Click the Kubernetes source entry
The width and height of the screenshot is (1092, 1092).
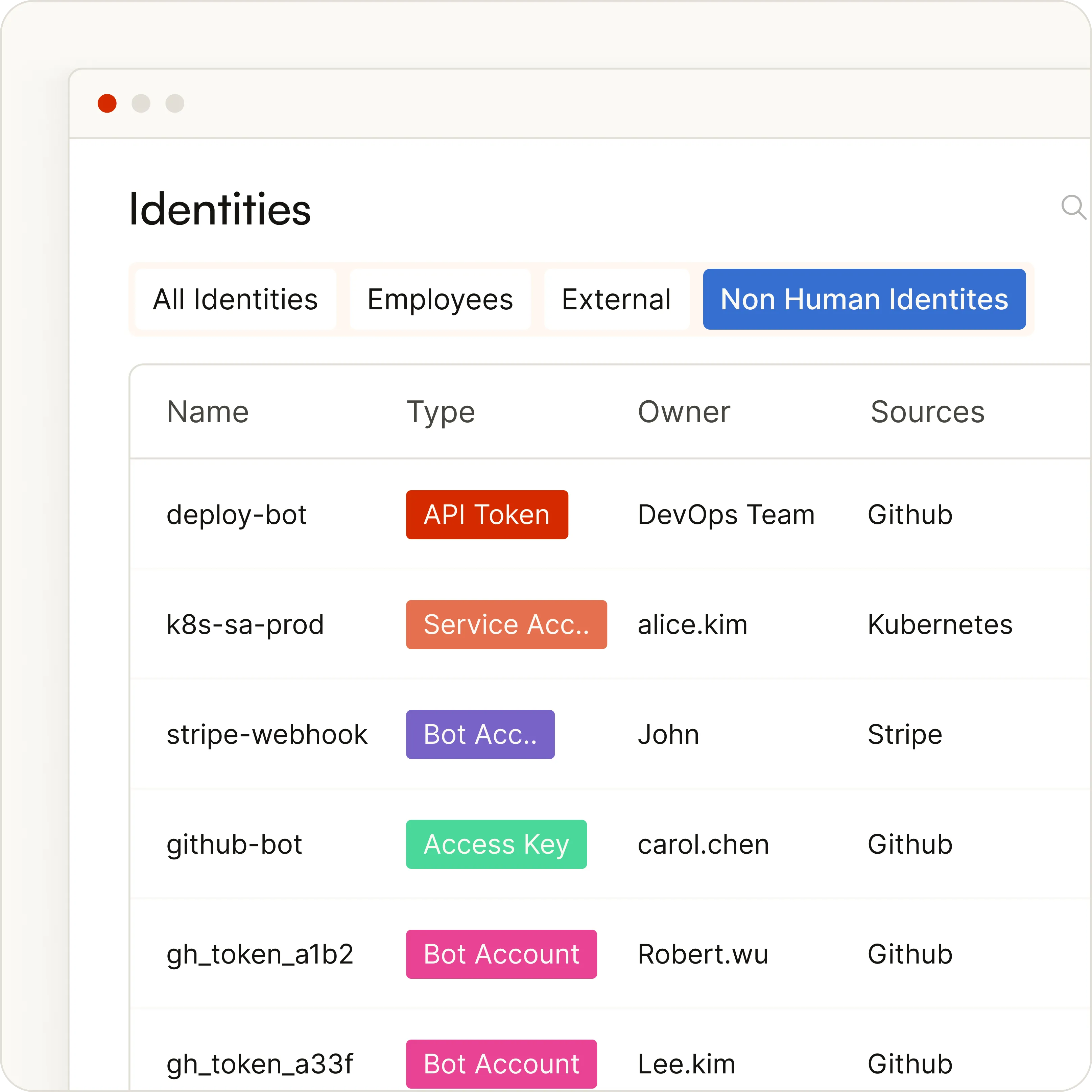click(940, 624)
